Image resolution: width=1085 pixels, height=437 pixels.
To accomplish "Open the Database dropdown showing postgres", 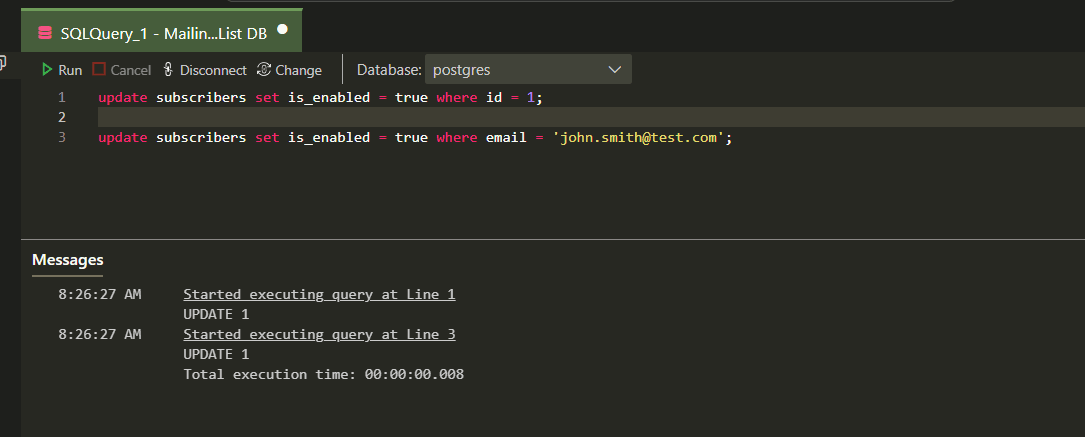I will [528, 70].
